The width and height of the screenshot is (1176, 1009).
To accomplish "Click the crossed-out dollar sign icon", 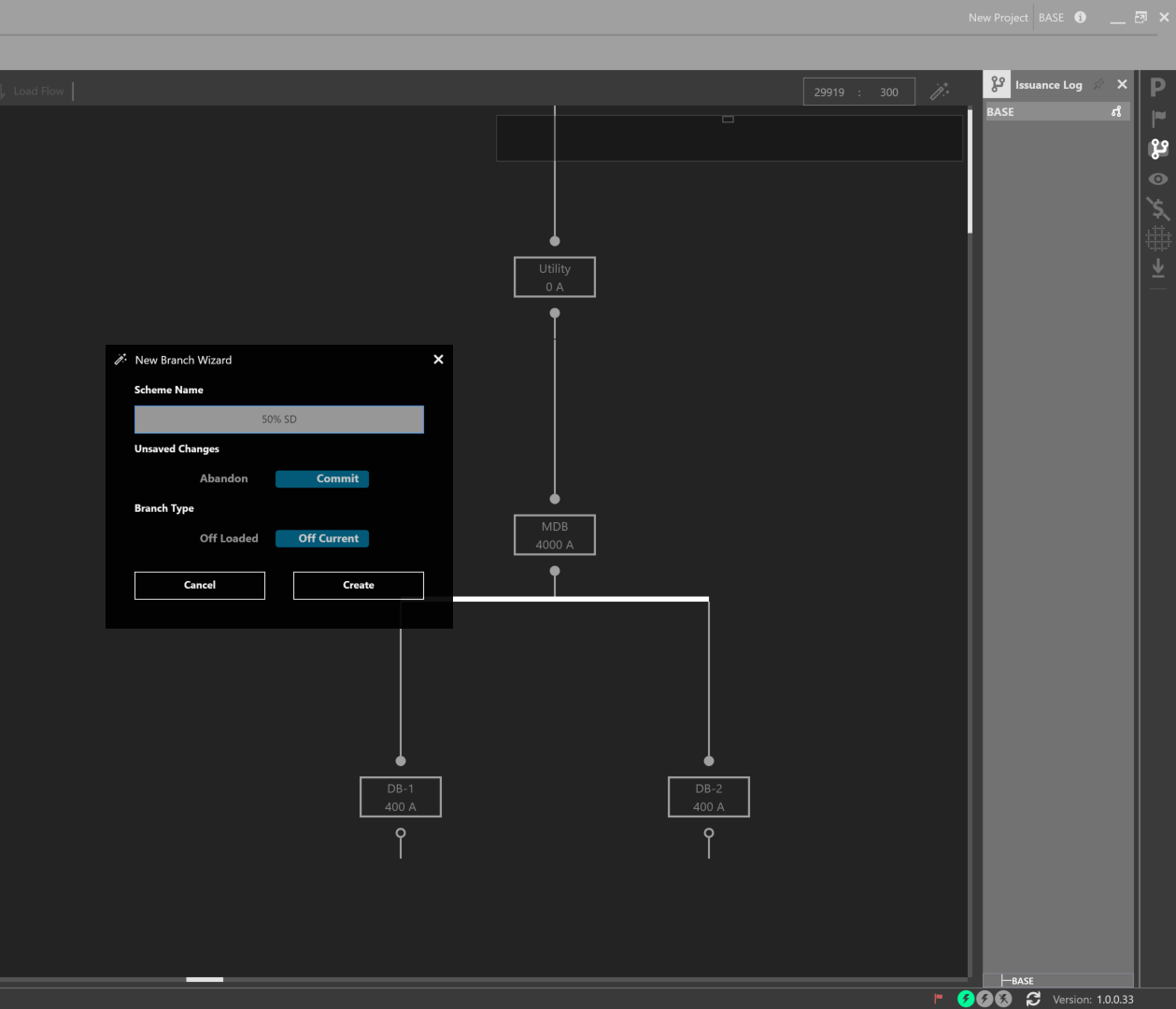I will click(x=1158, y=208).
